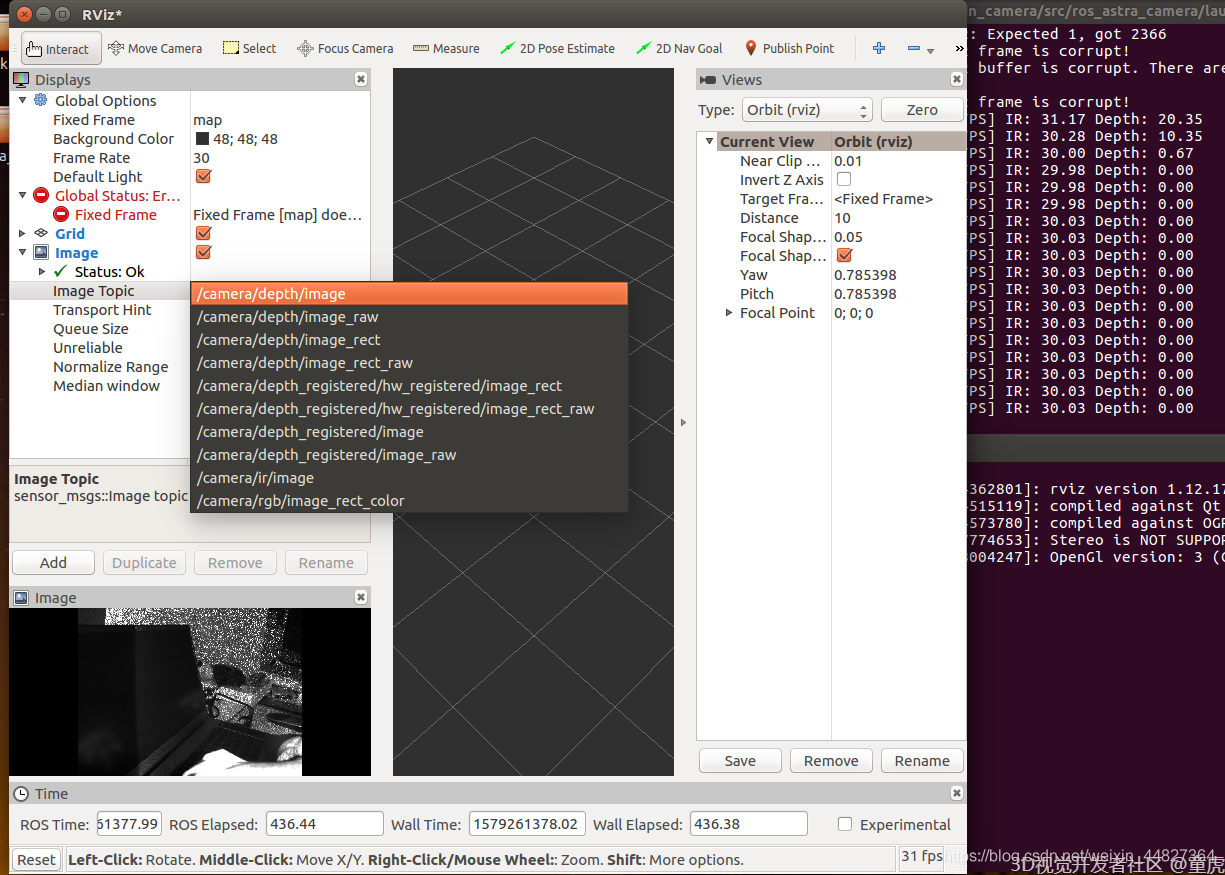
Task: Activate the Focus Camera tool
Action: (346, 48)
